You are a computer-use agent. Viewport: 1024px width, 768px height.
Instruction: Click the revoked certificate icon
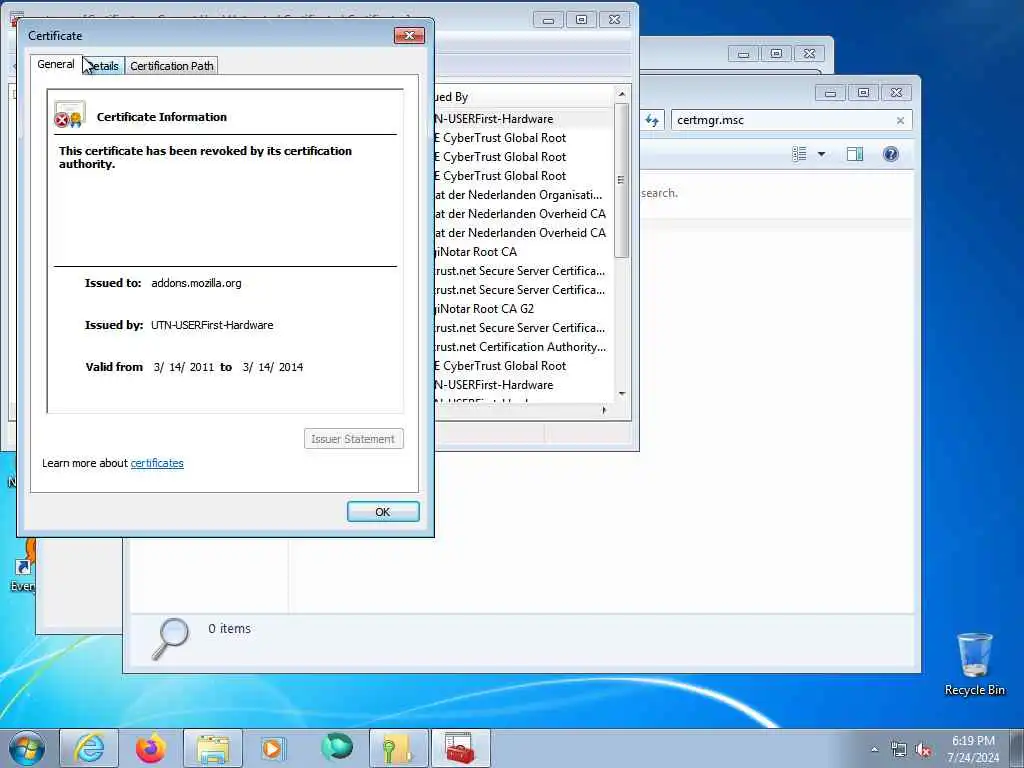(69, 115)
